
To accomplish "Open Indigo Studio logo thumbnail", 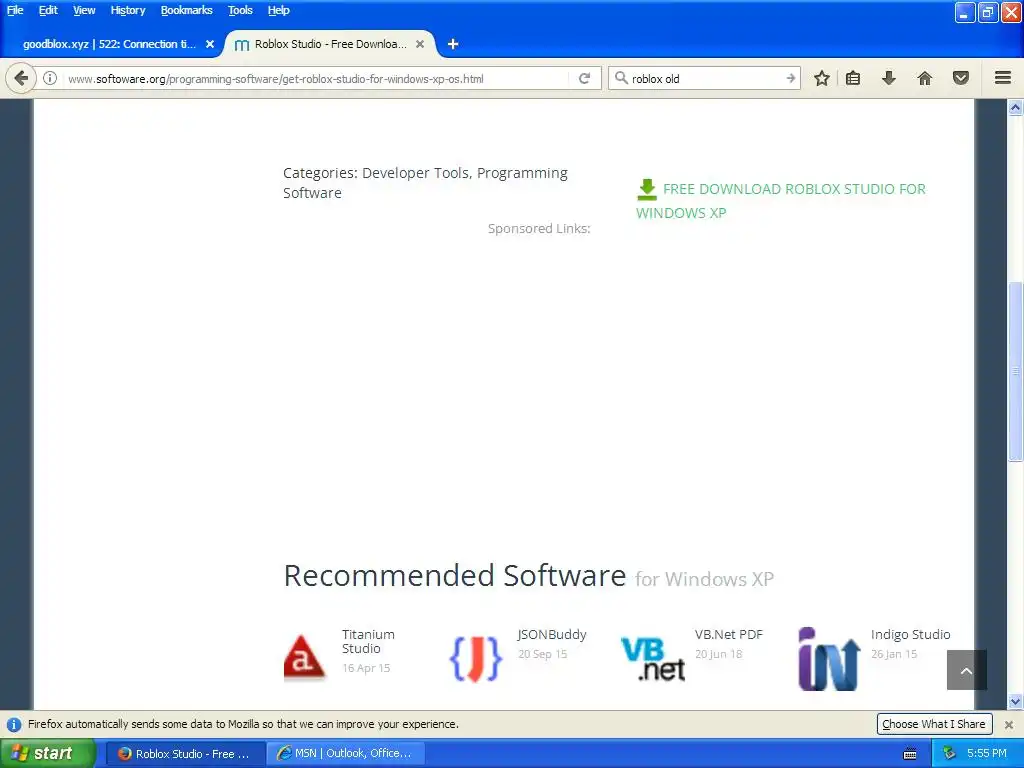I will point(829,659).
